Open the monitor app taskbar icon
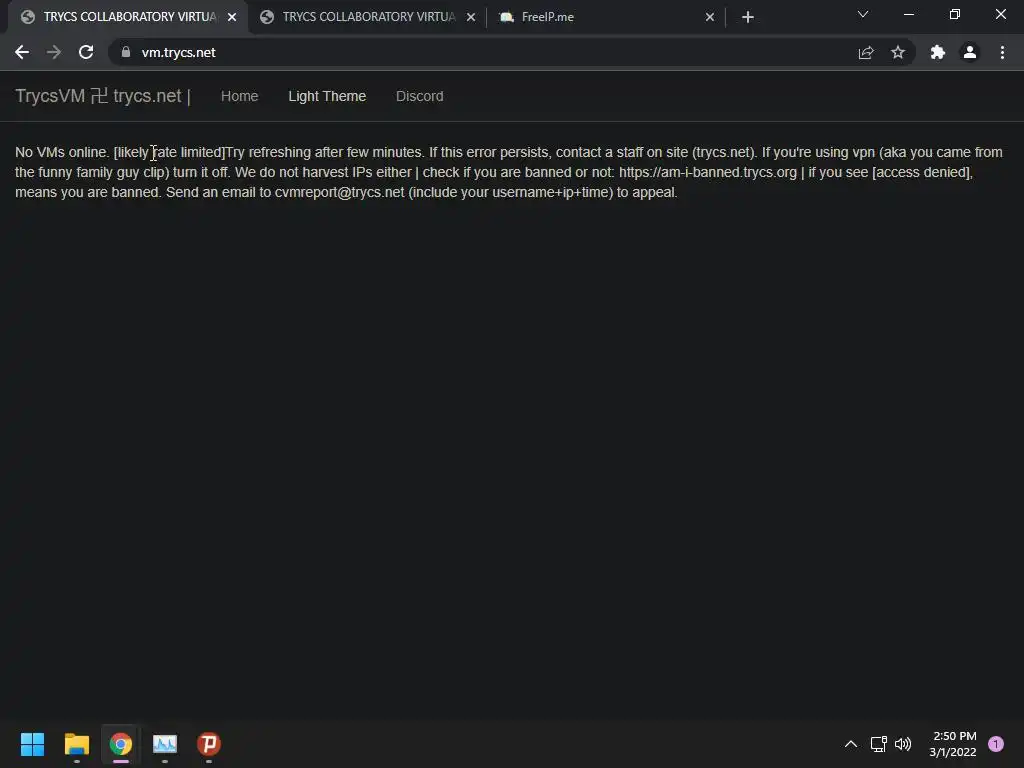Screen dimensions: 1024x768 click(x=165, y=744)
